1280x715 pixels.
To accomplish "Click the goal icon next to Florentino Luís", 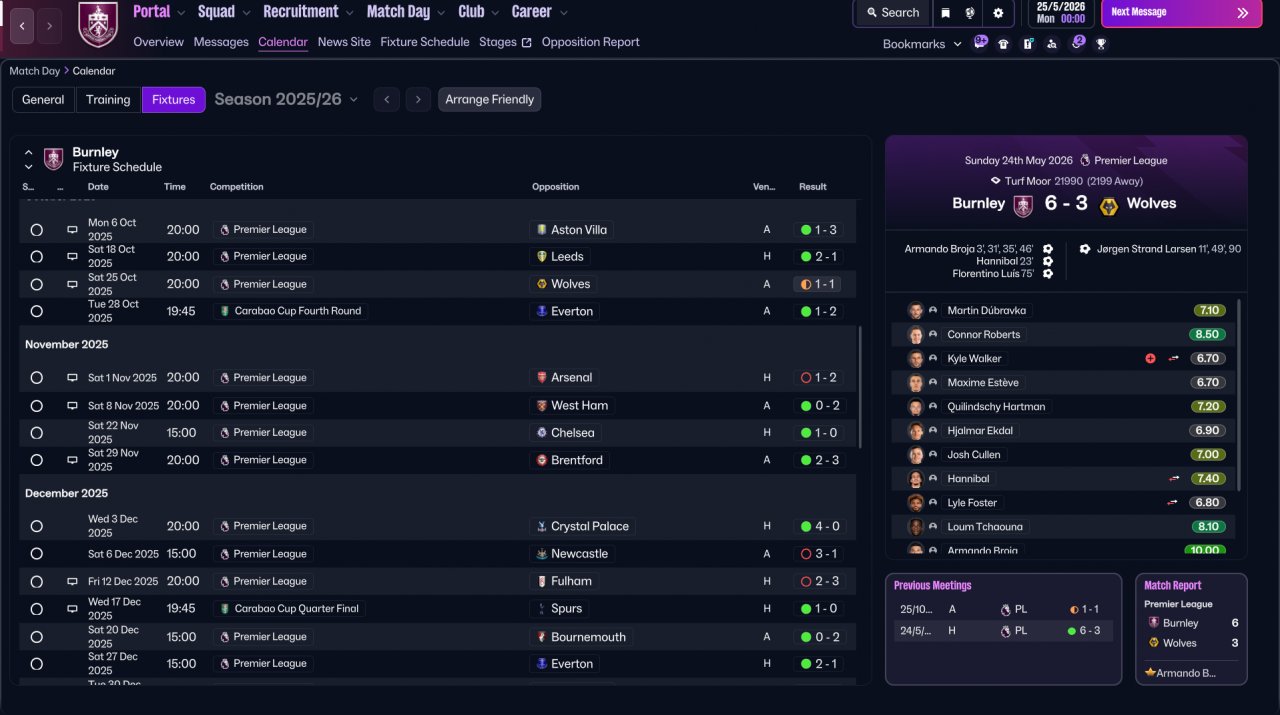I will click(1048, 273).
